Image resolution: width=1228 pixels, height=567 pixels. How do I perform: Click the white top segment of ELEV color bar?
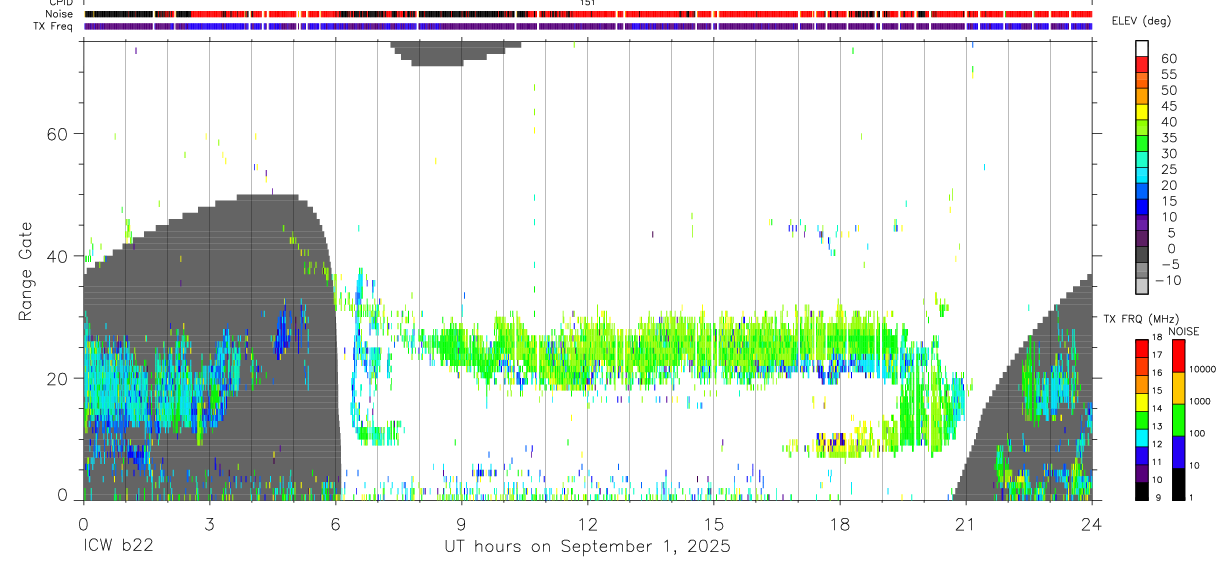(1142, 47)
